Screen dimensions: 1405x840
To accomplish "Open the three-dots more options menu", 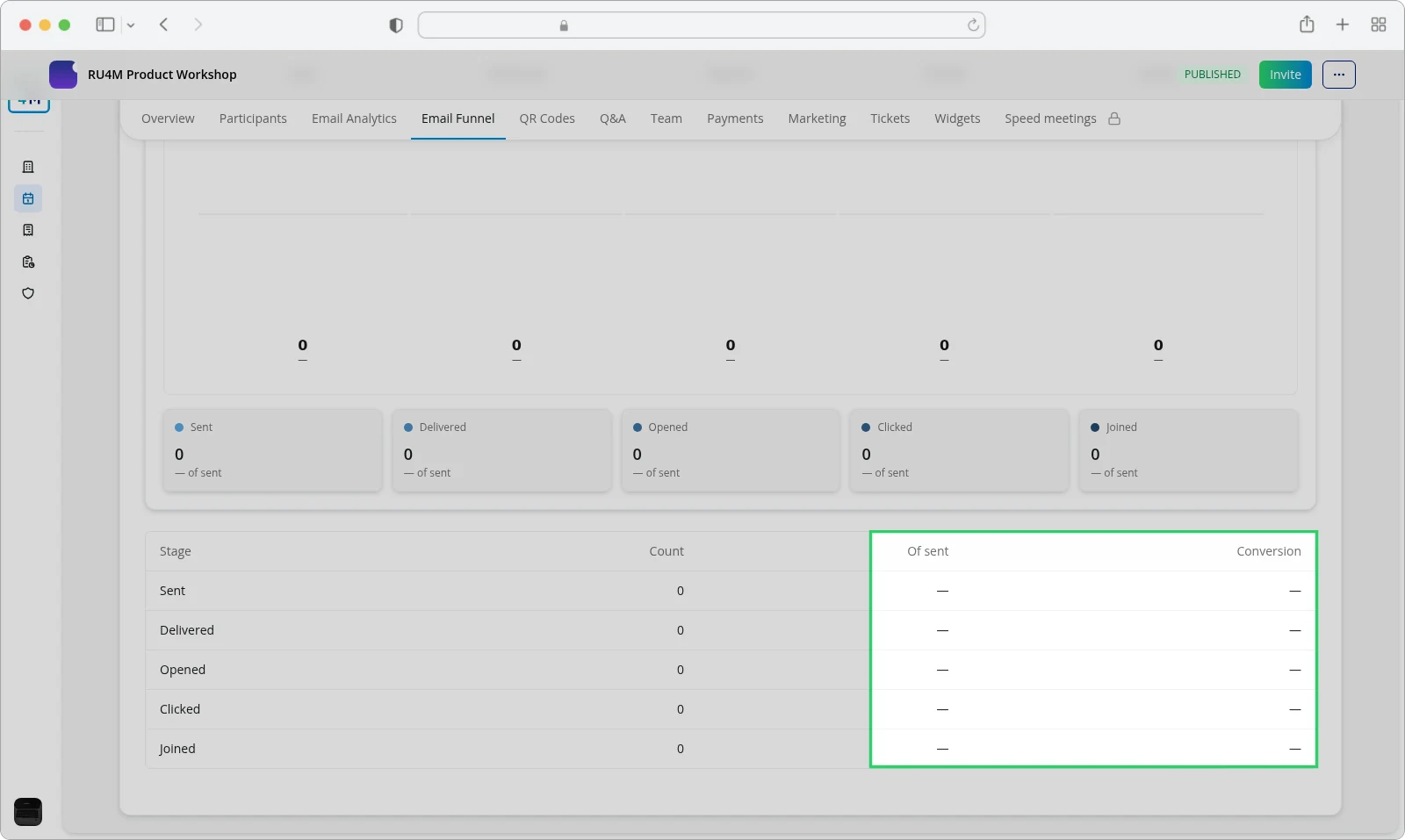I will [x=1339, y=75].
